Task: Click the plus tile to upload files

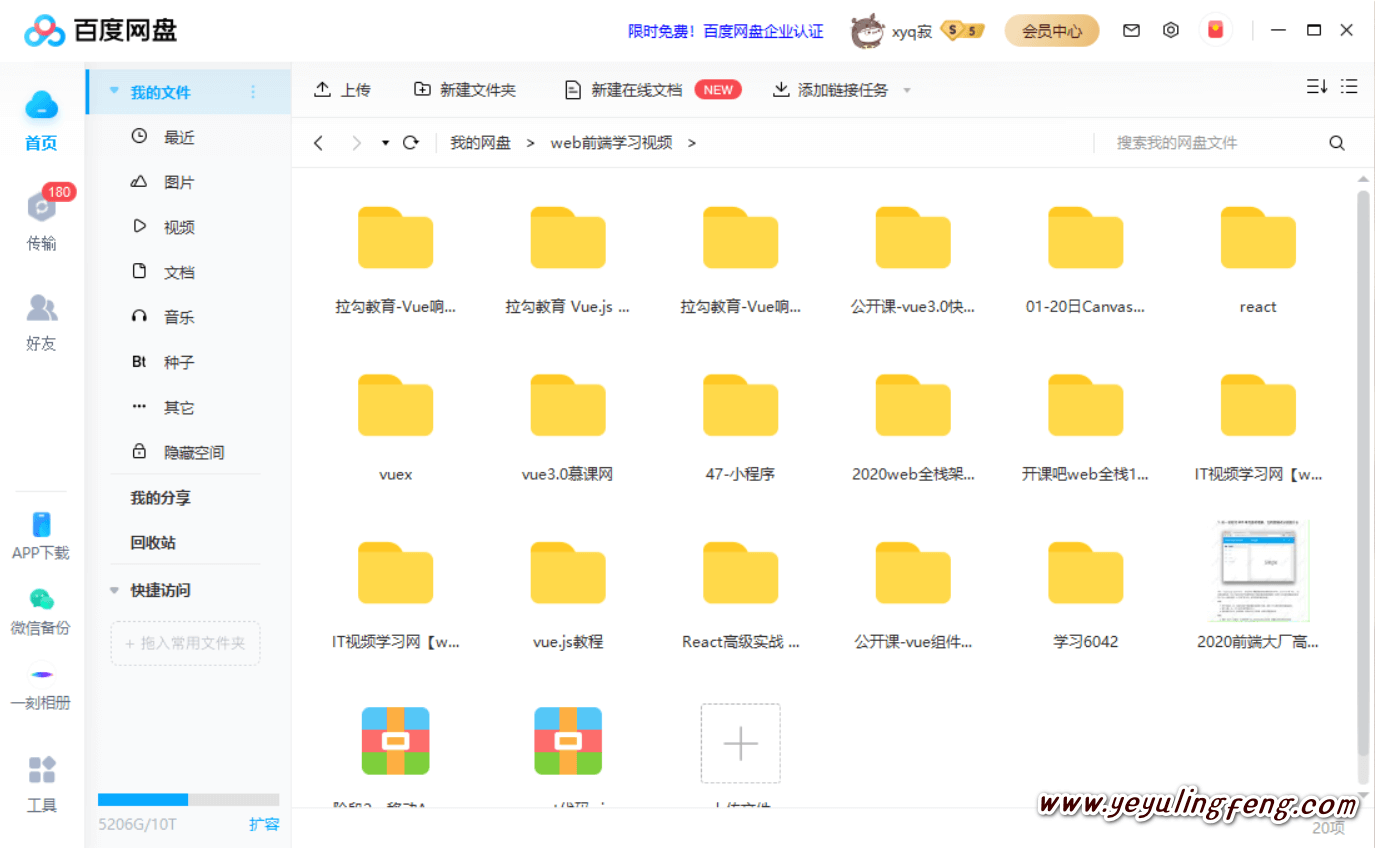Action: click(740, 743)
